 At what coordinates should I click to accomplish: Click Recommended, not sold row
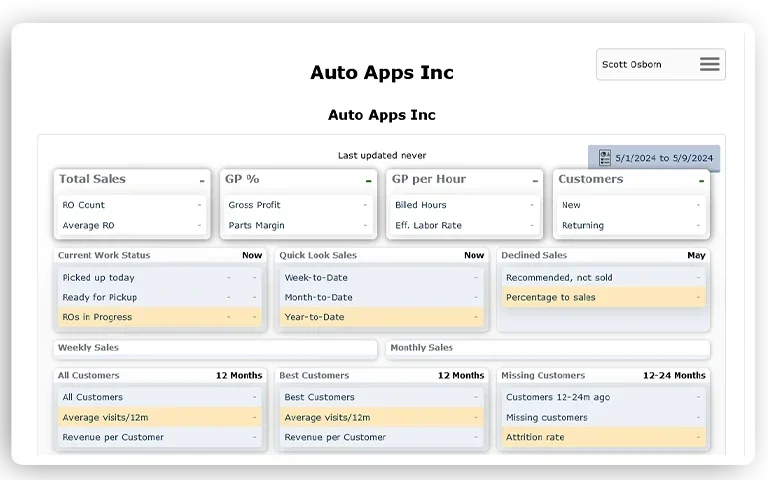603,277
